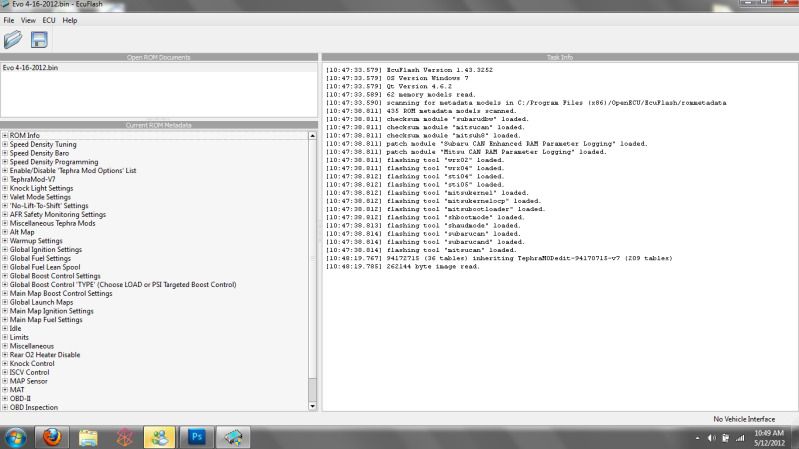Select Enable/Disable 'Tephra Mod Options' List
This screenshot has height=449, width=799.
(73, 170)
